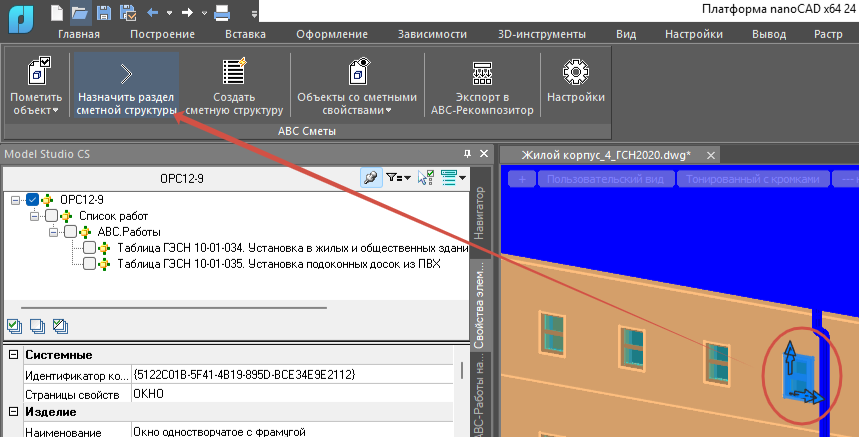Open Объекты со сметными свойствами dropdown

[x=357, y=85]
